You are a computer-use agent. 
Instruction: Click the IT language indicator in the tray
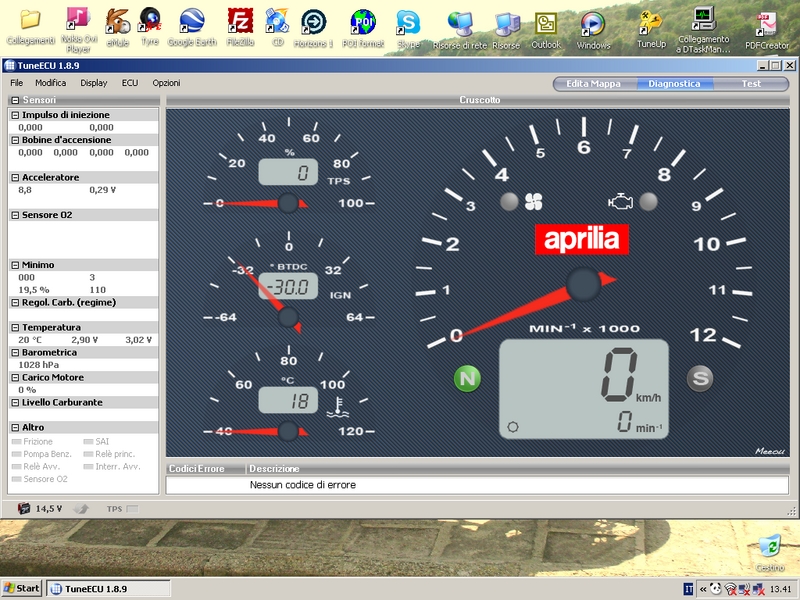688,589
